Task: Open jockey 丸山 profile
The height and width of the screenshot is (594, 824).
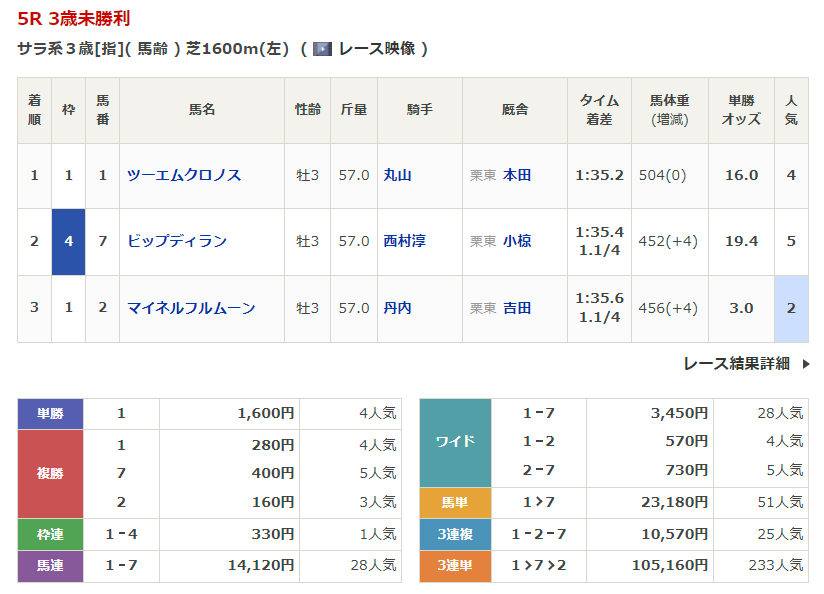Action: coord(398,175)
